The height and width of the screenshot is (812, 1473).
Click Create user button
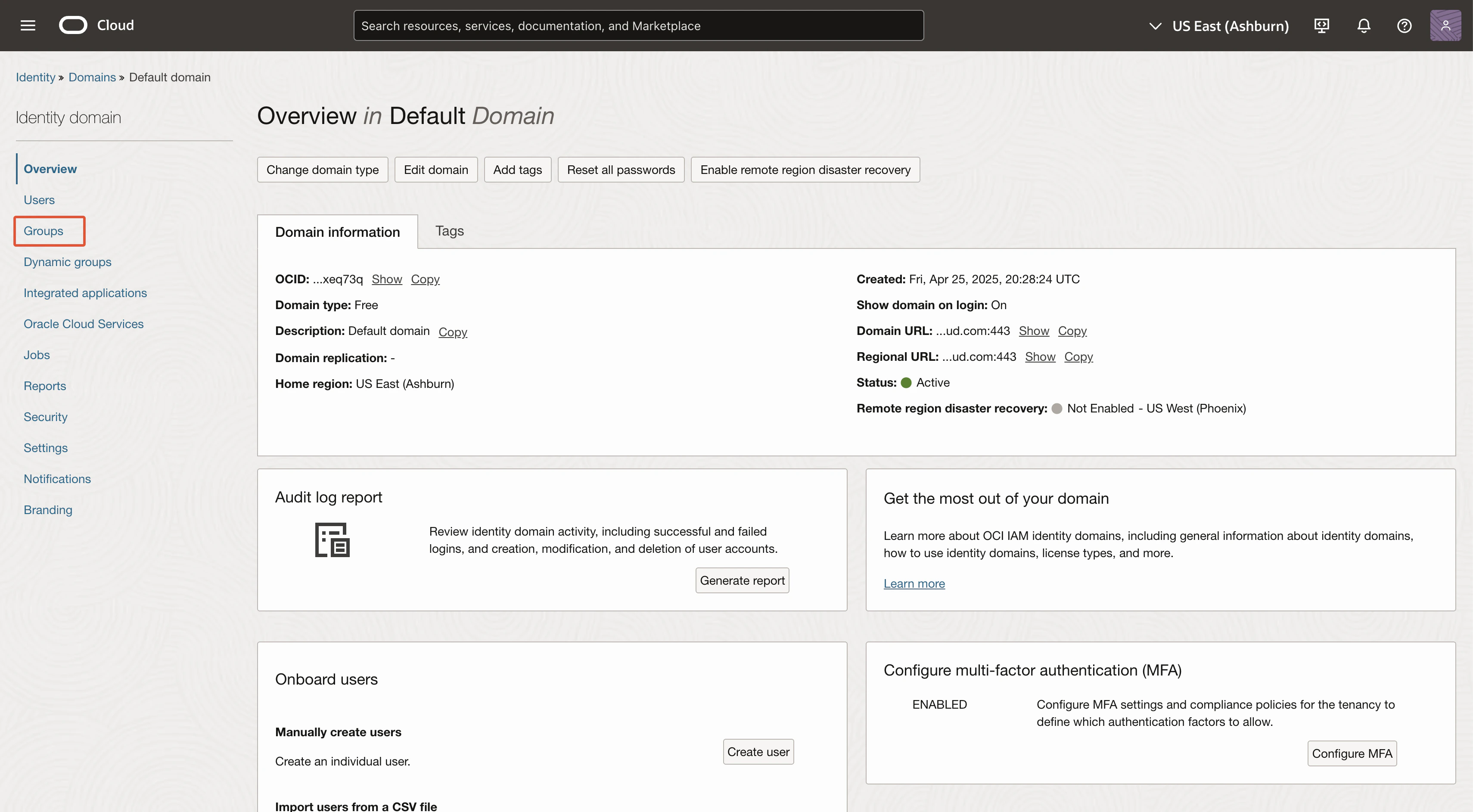coord(758,752)
